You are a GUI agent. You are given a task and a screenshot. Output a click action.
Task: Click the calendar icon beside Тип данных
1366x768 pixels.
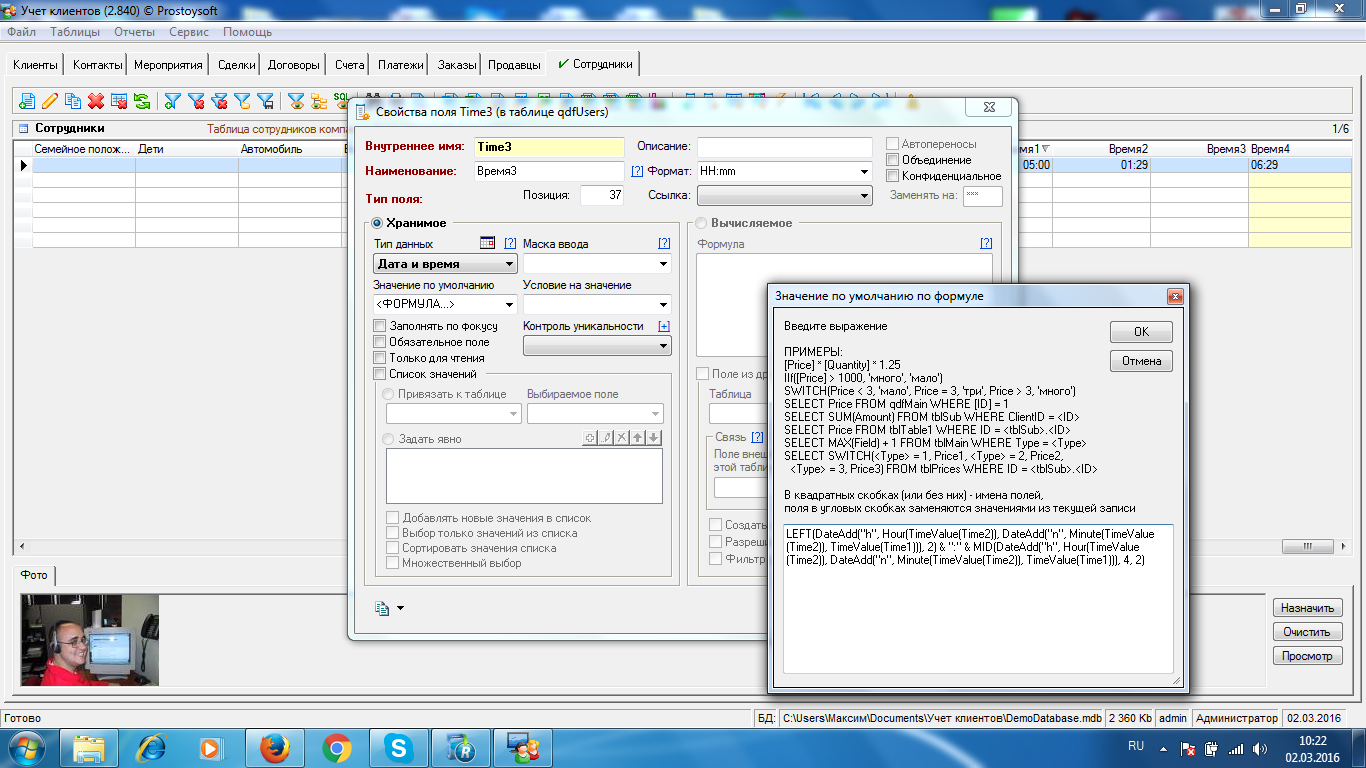point(487,243)
